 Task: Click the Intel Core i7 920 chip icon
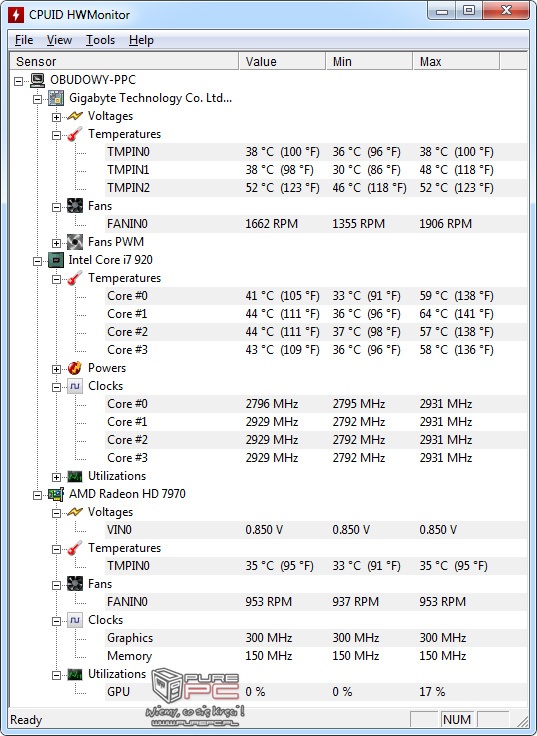[x=56, y=260]
